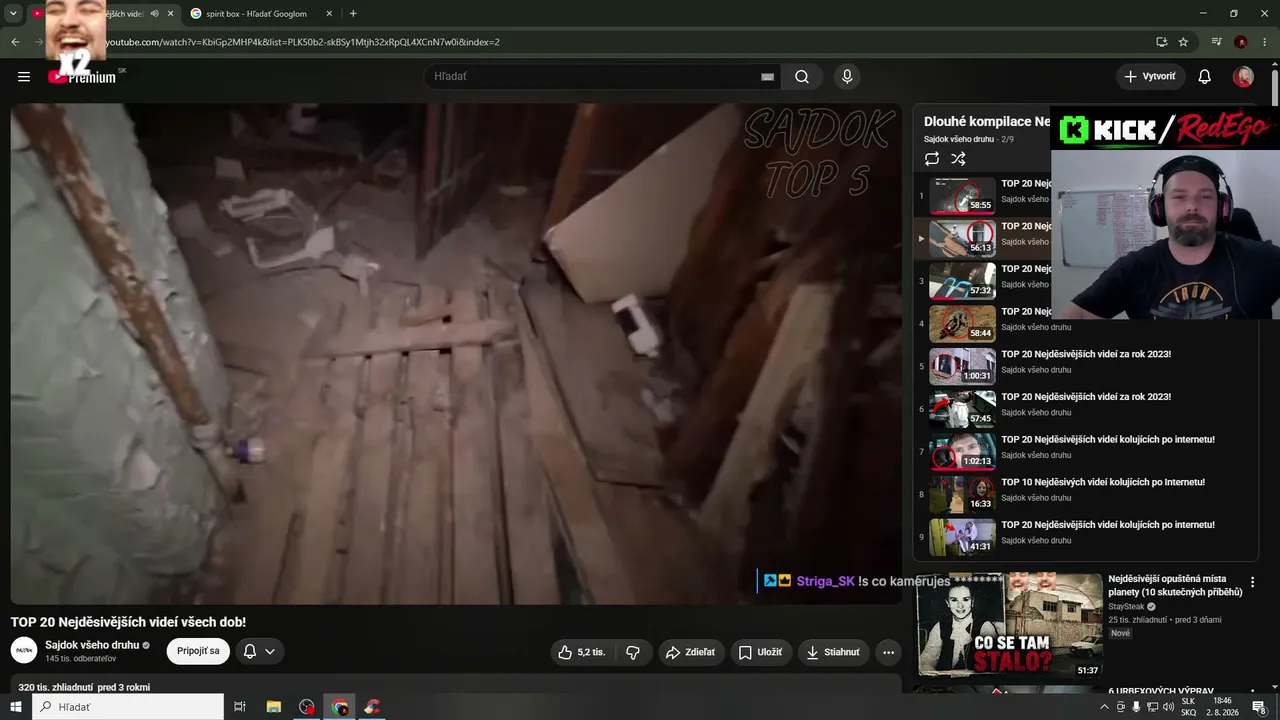Open a new browser tab
Viewport: 1280px width, 720px height.
(353, 14)
